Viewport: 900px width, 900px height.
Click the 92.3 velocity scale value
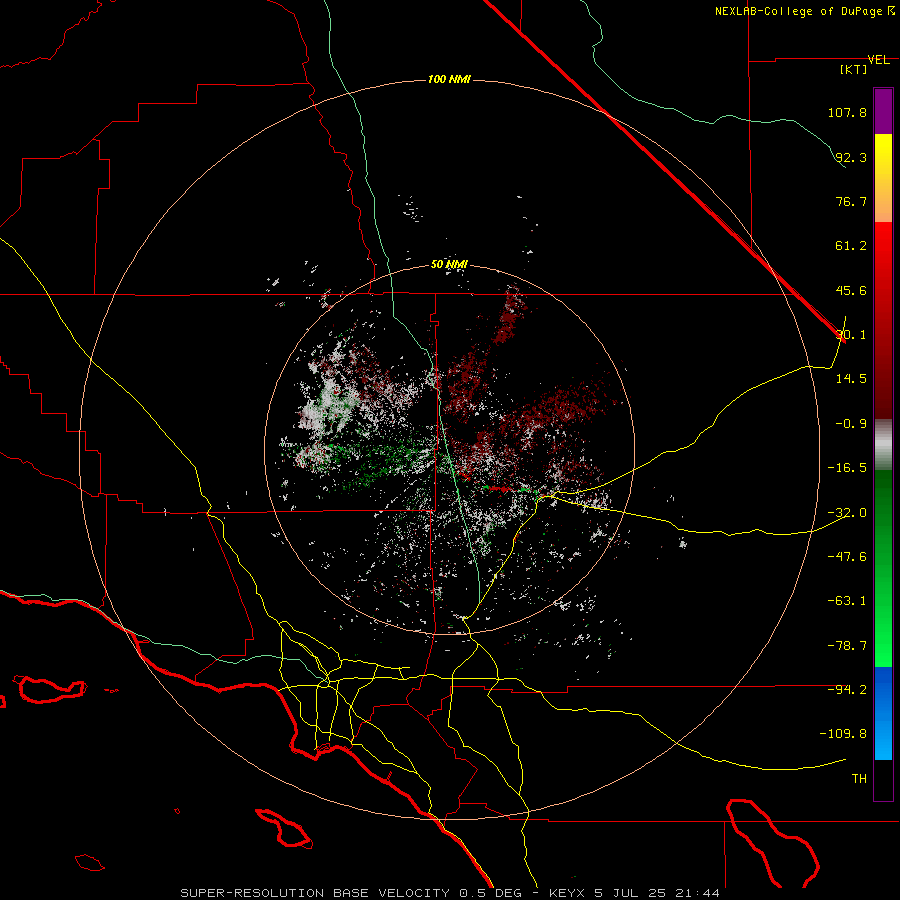click(x=851, y=157)
